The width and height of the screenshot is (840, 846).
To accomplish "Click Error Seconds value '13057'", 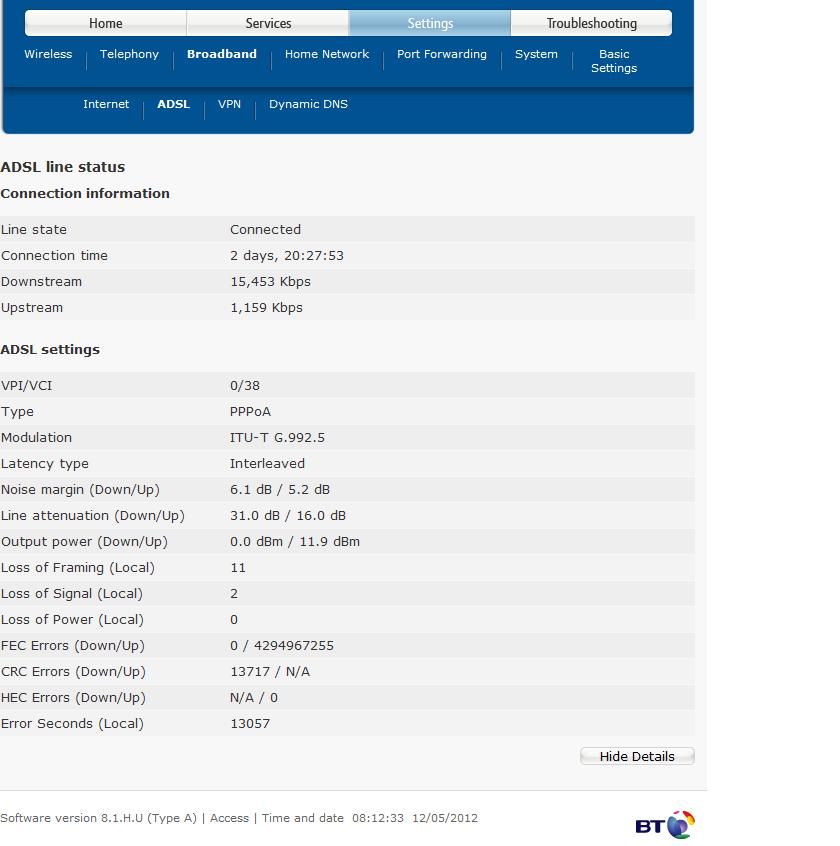I will point(250,724).
